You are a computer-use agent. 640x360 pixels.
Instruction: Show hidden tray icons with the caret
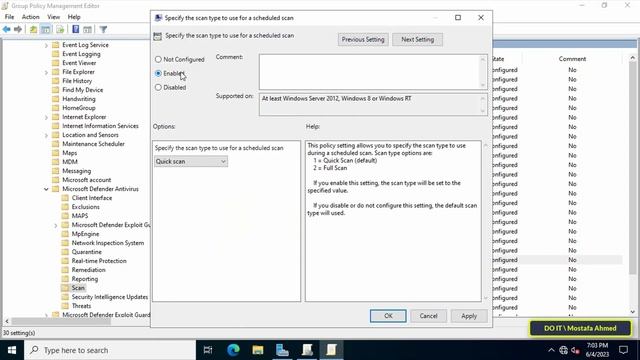pos(551,350)
